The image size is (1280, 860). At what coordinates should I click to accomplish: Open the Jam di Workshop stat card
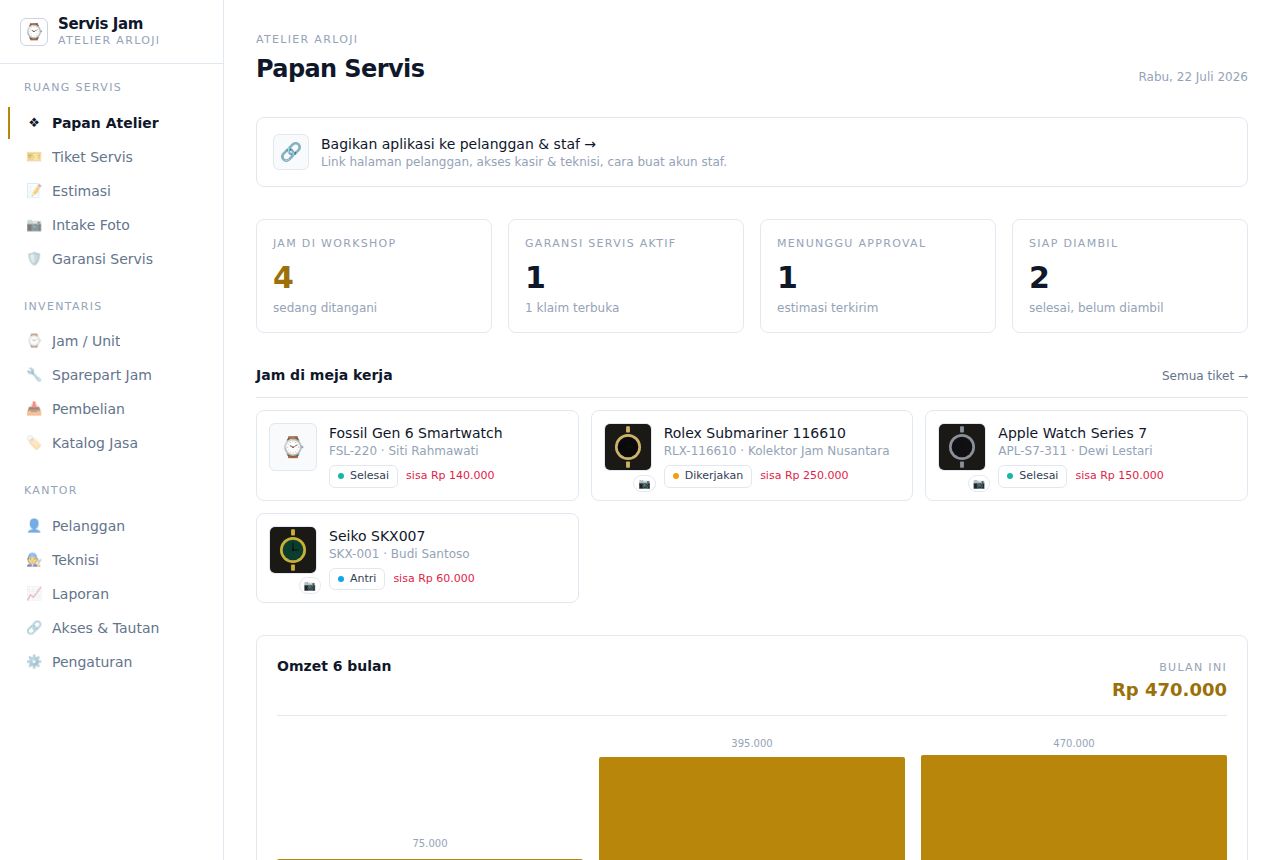[x=374, y=276]
